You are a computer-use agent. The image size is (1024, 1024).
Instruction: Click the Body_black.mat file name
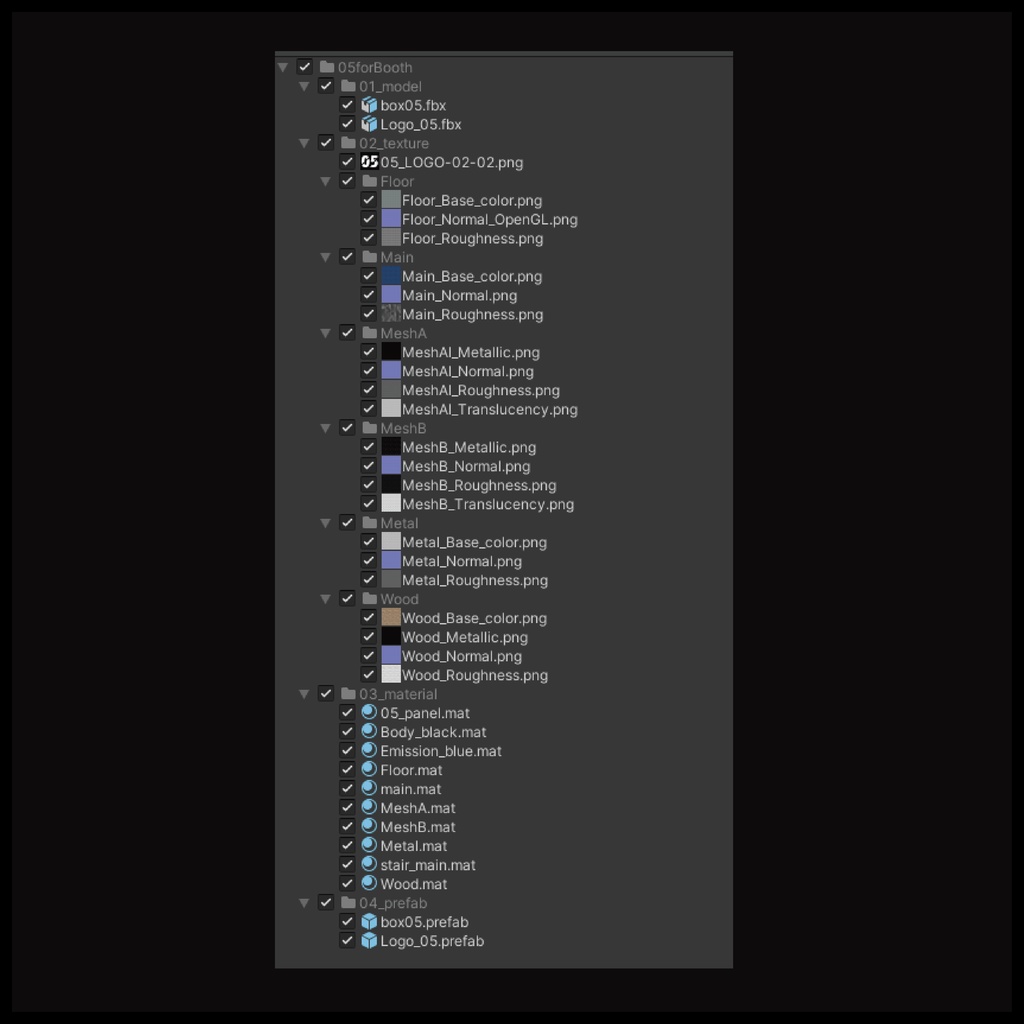coord(433,732)
